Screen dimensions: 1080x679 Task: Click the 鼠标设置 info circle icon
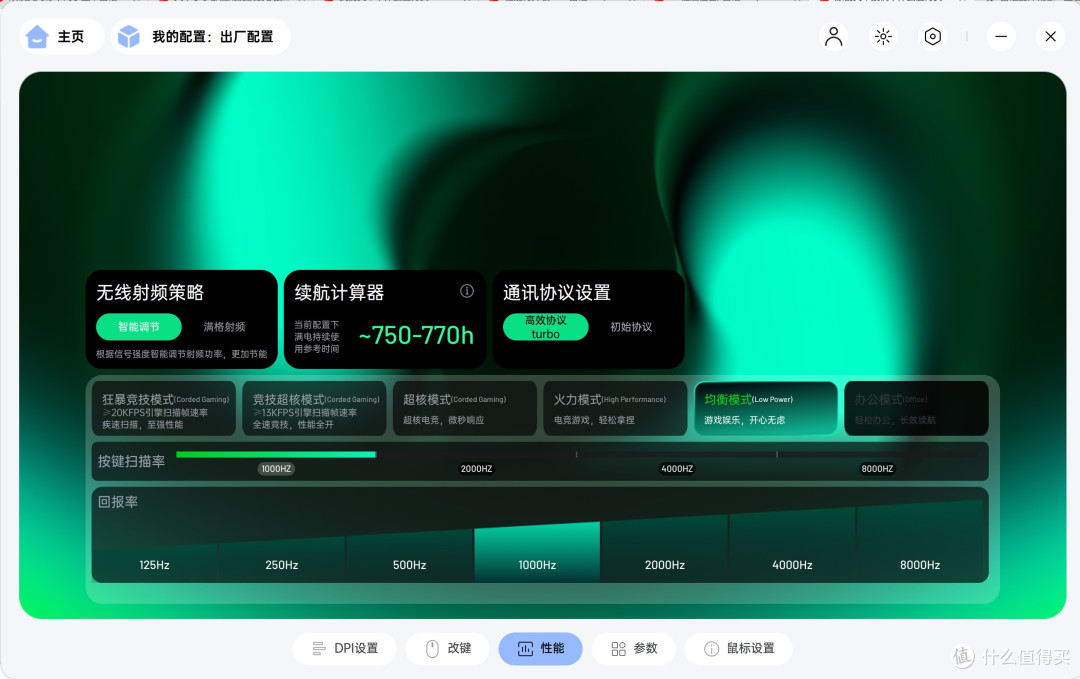712,649
